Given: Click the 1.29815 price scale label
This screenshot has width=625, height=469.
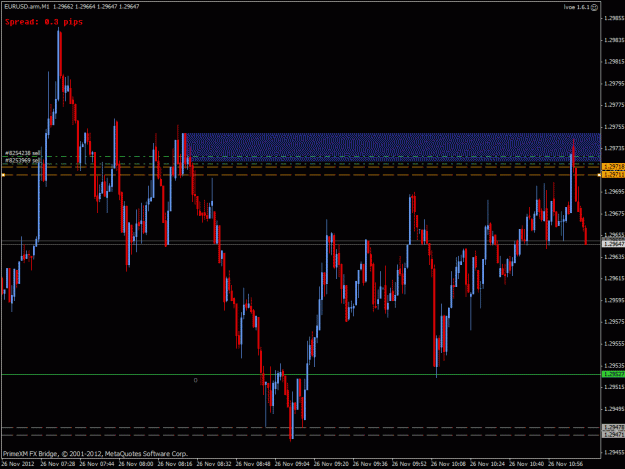Looking at the screenshot, I should [x=614, y=62].
